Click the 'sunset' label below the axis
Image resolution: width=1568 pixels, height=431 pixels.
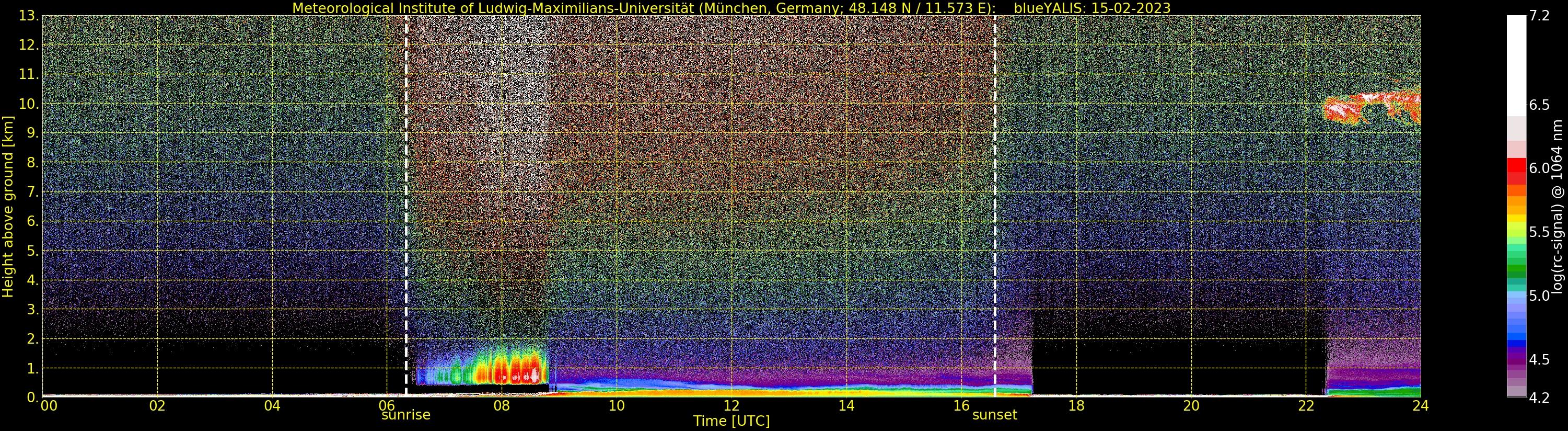[995, 415]
